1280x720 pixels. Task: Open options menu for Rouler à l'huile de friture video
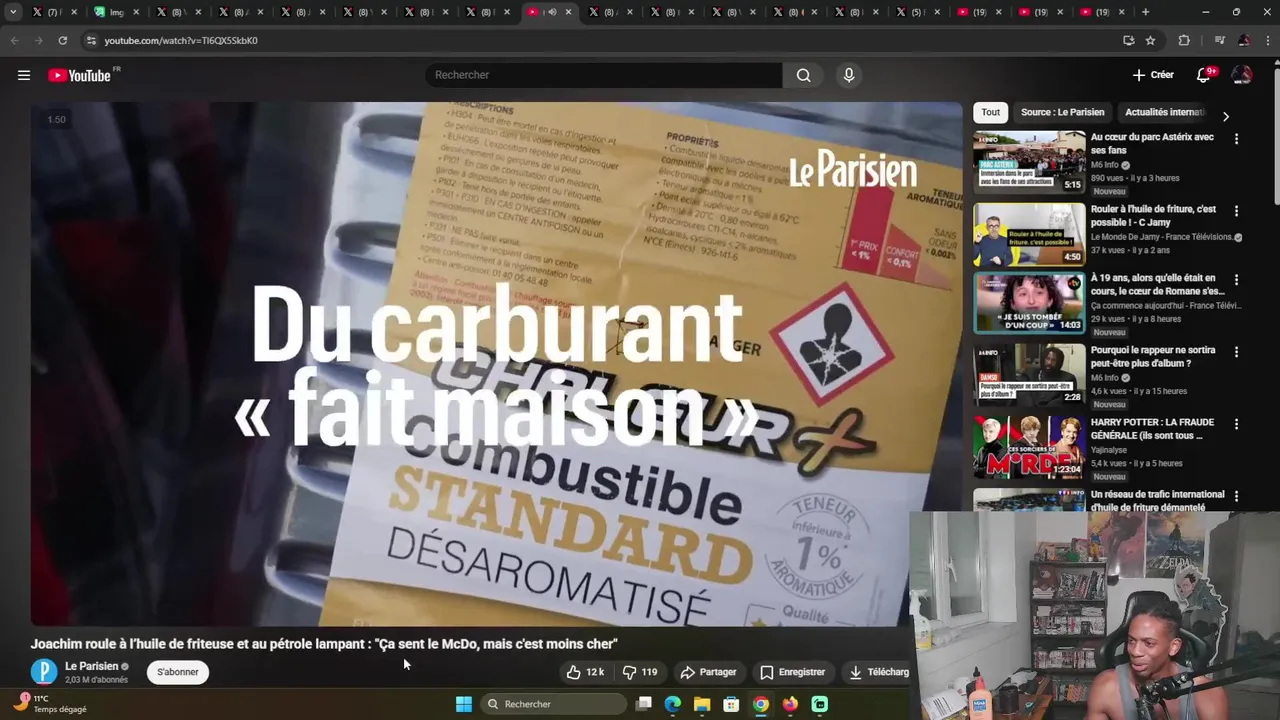point(1236,211)
